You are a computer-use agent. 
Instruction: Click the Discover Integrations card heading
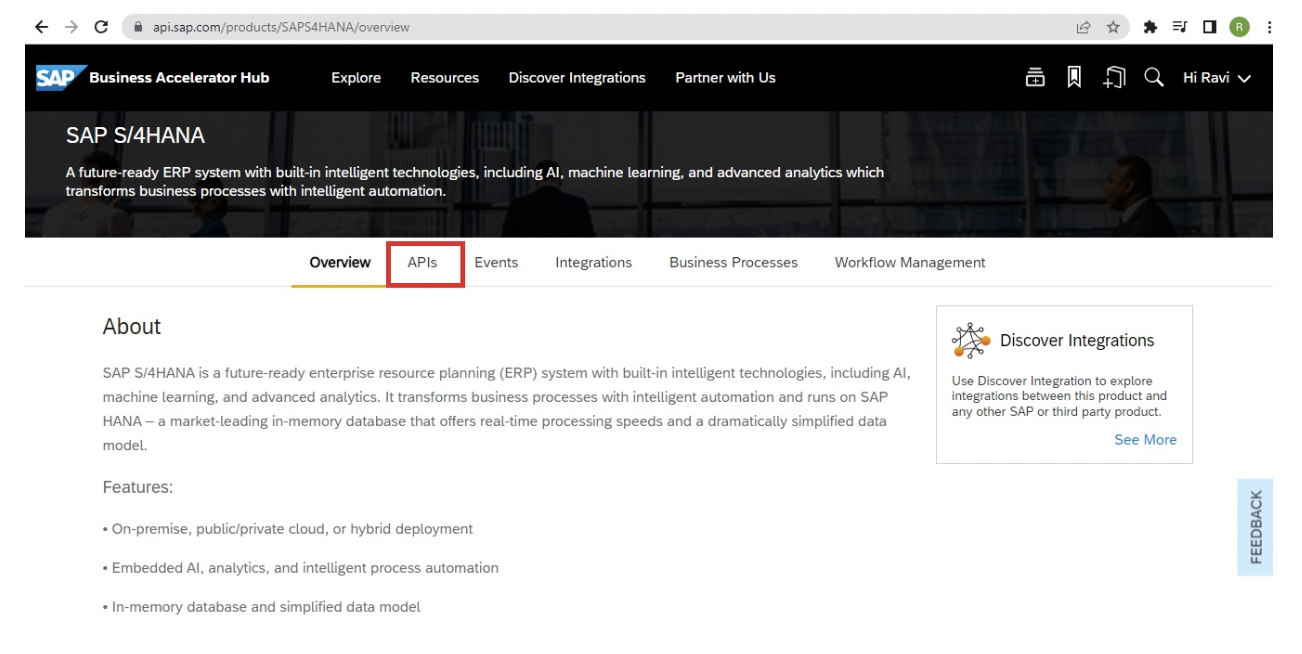tap(1077, 341)
